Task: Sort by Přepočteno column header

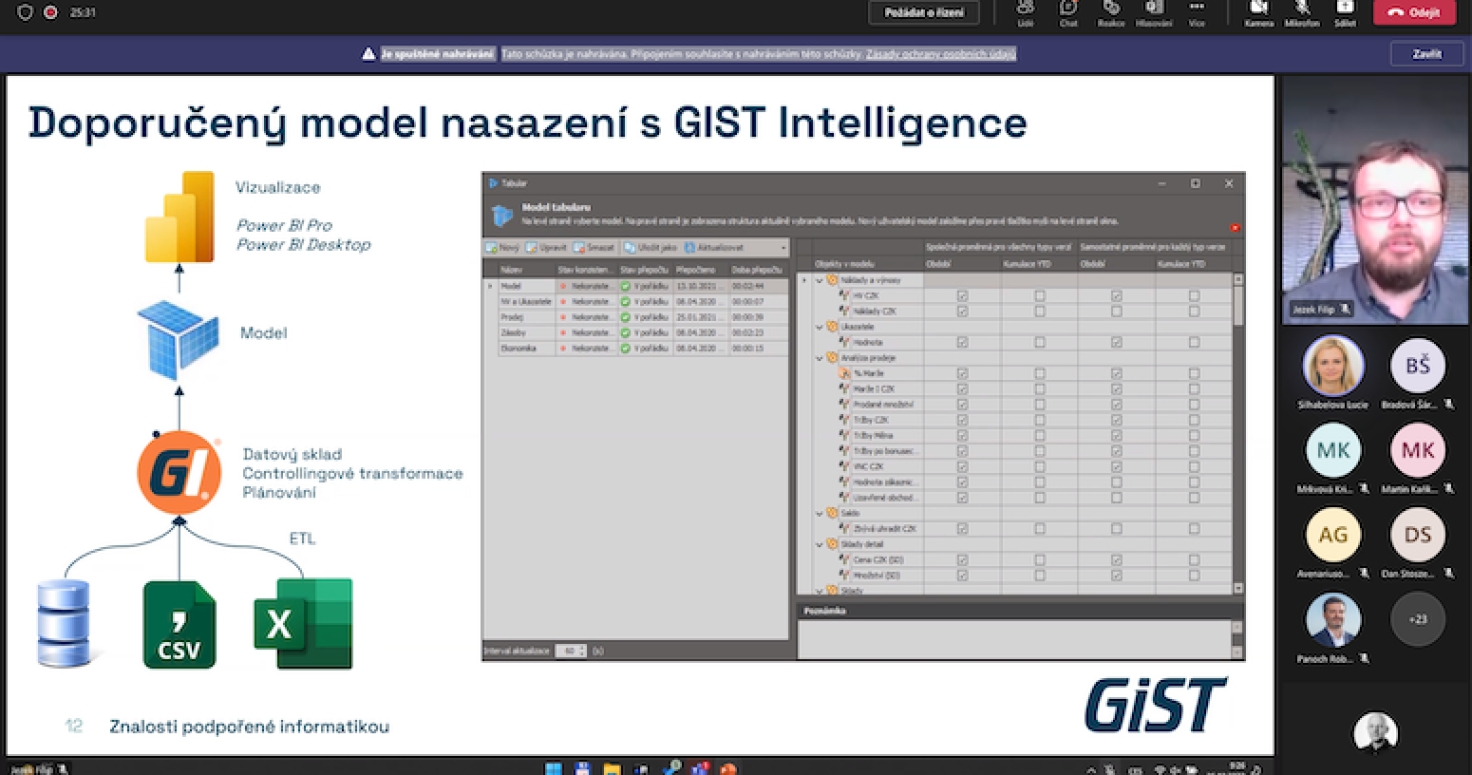Action: [x=700, y=270]
